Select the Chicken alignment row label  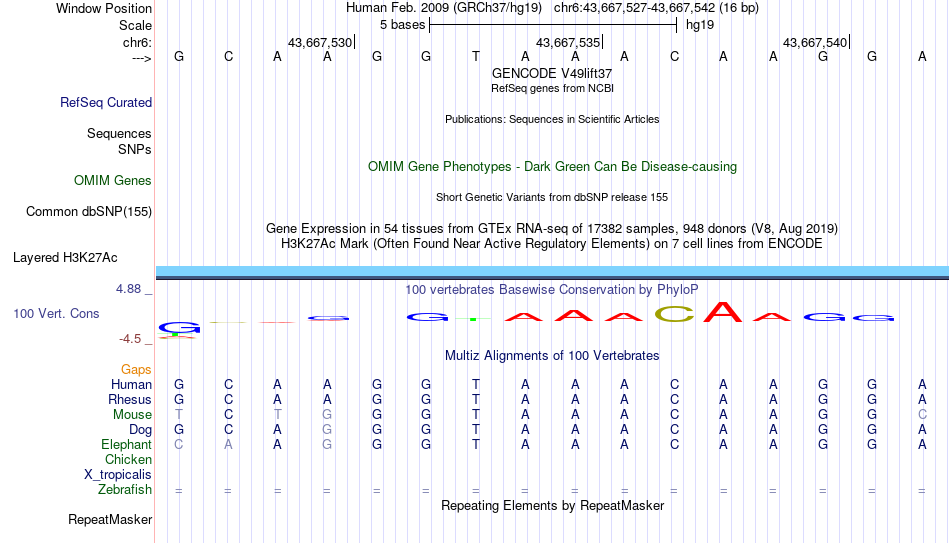tap(128, 459)
